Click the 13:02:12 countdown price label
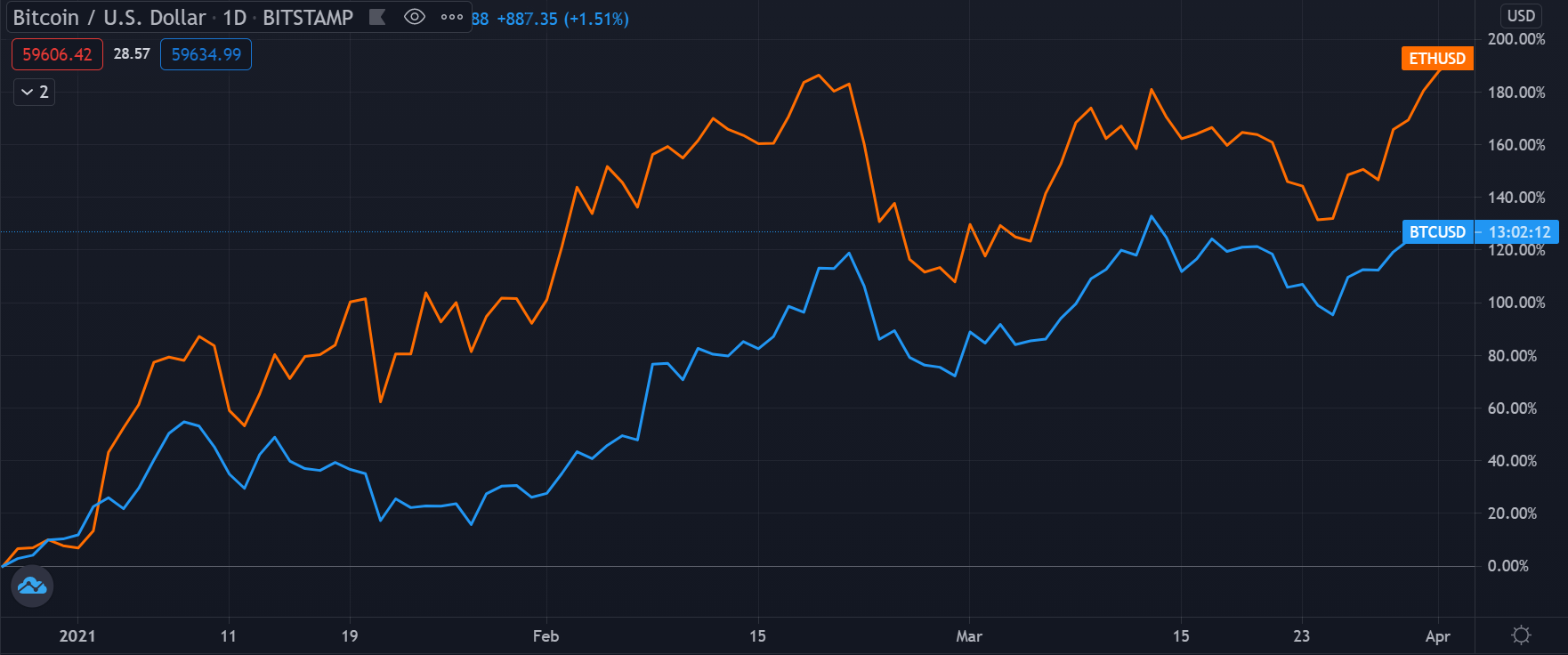Image resolution: width=1568 pixels, height=655 pixels. [x=1518, y=232]
